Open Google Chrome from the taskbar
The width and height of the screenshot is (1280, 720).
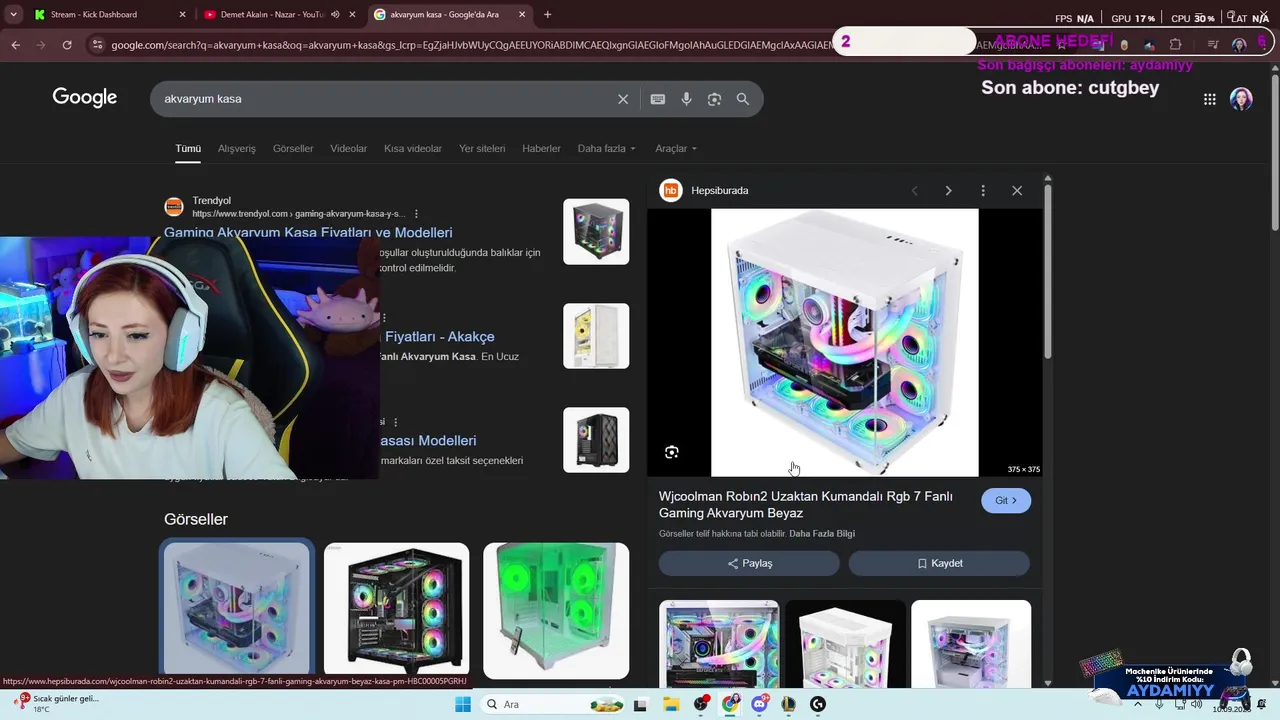tap(731, 704)
